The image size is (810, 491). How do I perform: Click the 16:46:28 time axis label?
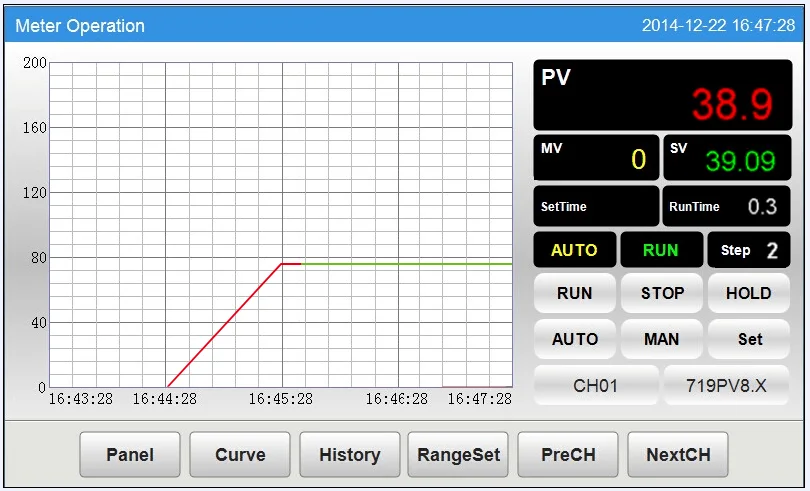click(397, 399)
